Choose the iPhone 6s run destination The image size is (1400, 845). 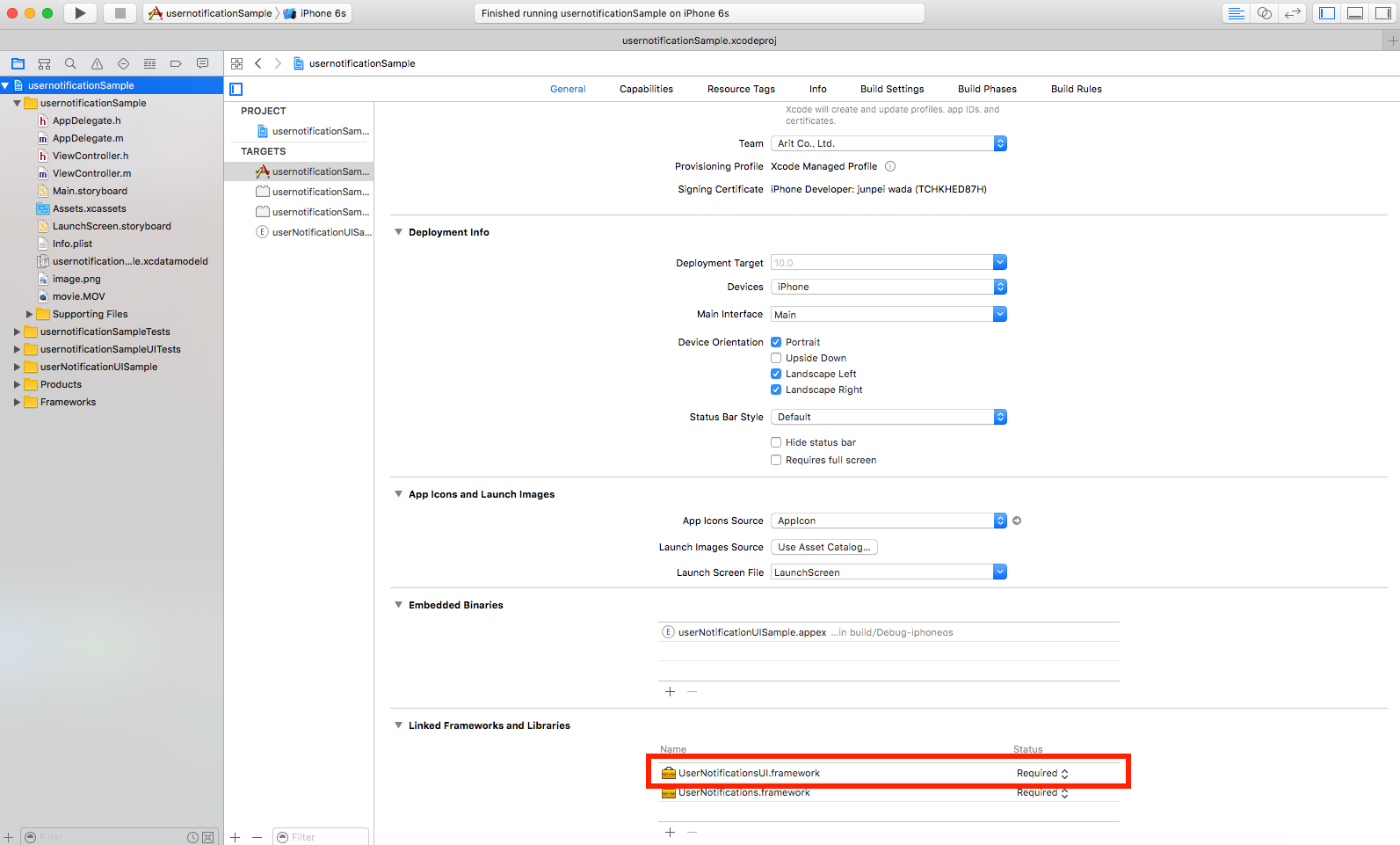click(315, 13)
